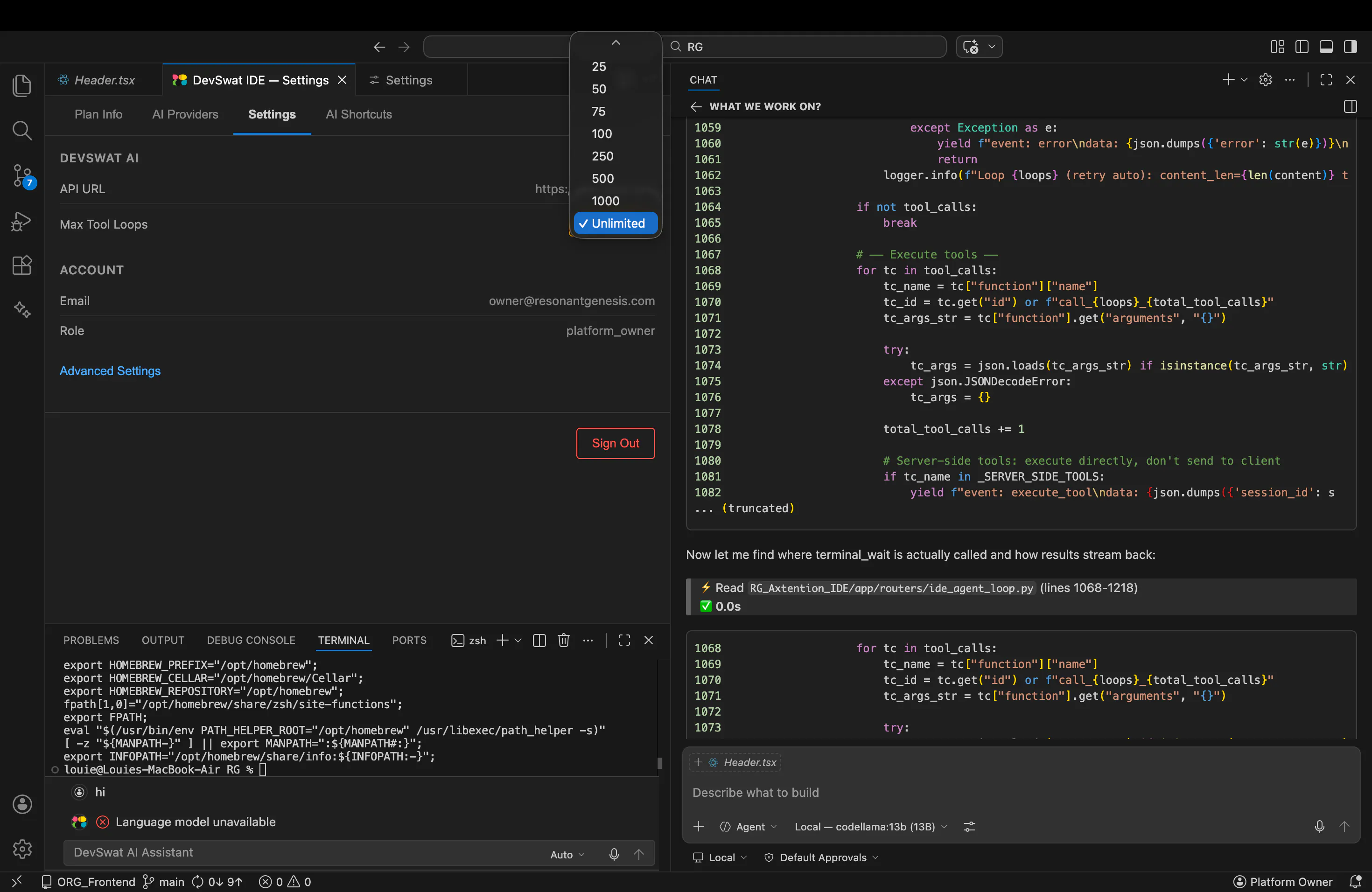Maximize the terminal panel
Image resolution: width=1372 pixels, height=892 pixels.
(x=624, y=640)
